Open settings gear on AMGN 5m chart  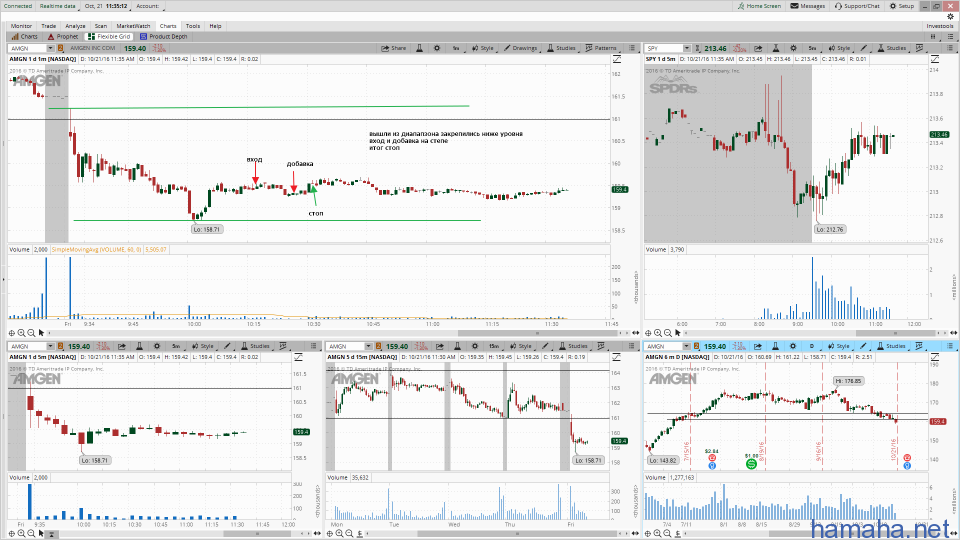[157, 346]
